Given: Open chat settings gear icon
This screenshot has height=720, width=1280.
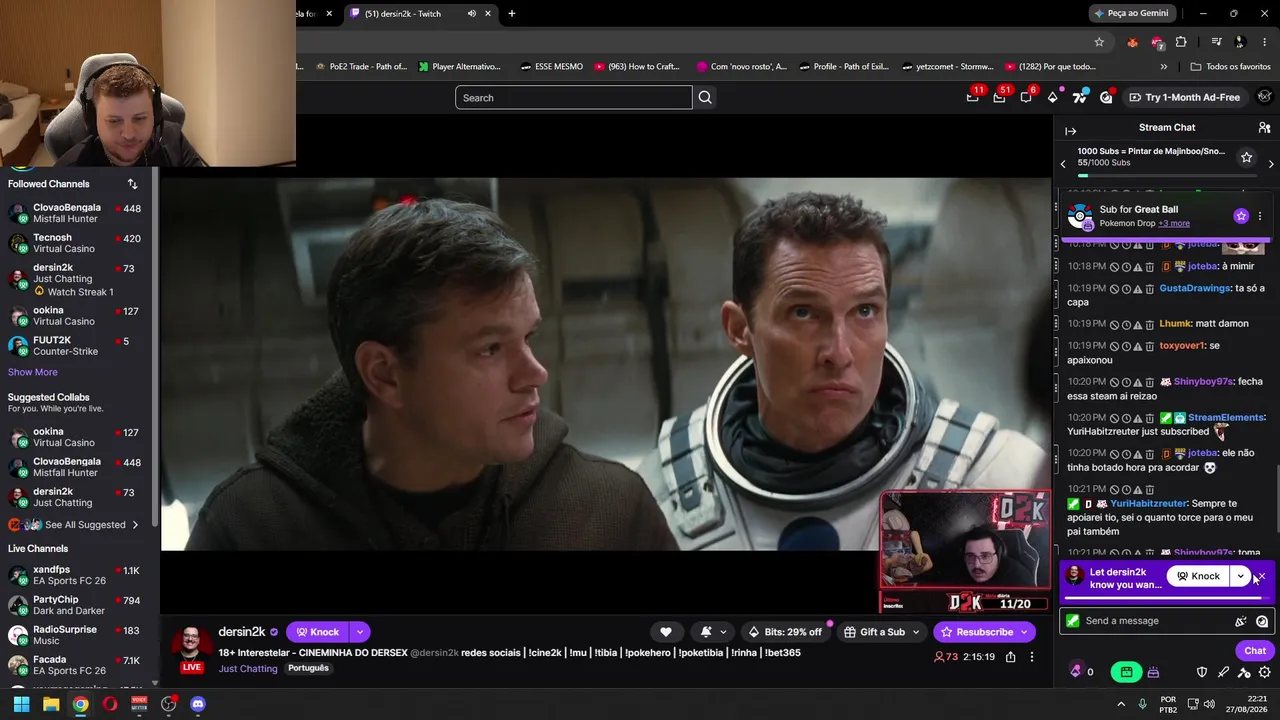Looking at the screenshot, I should tap(1265, 672).
